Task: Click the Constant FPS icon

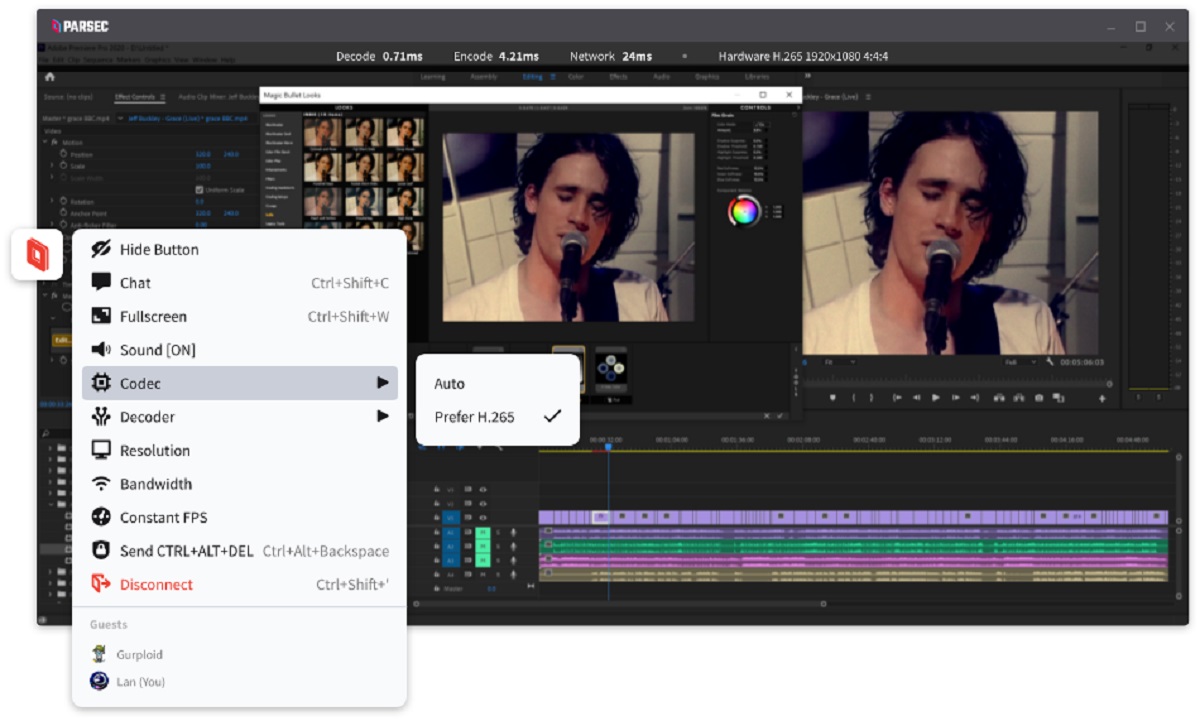Action: click(101, 517)
